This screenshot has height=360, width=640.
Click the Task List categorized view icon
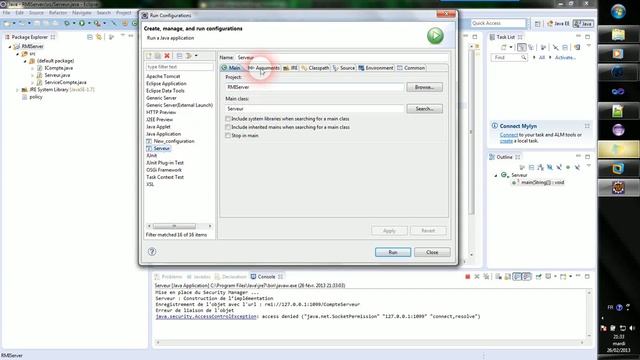(x=522, y=47)
